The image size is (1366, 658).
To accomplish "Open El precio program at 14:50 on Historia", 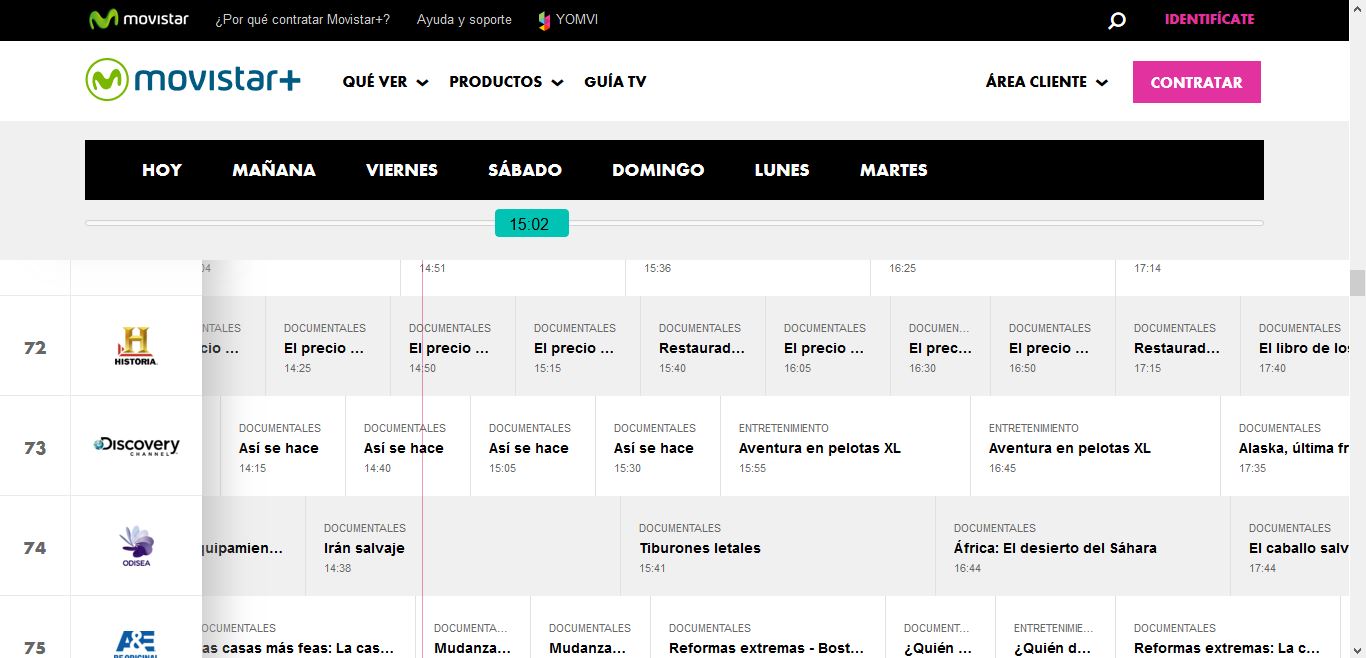I will pos(453,346).
